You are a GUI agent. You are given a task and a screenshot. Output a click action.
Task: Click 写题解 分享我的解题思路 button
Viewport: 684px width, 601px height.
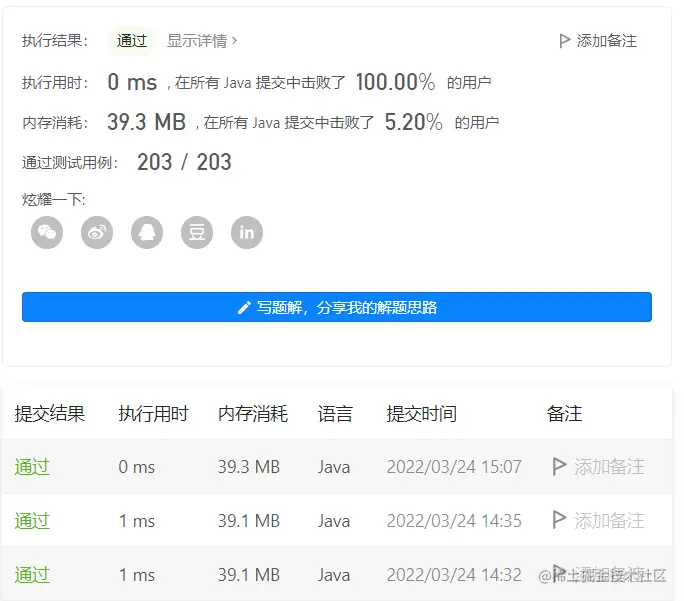click(x=337, y=307)
